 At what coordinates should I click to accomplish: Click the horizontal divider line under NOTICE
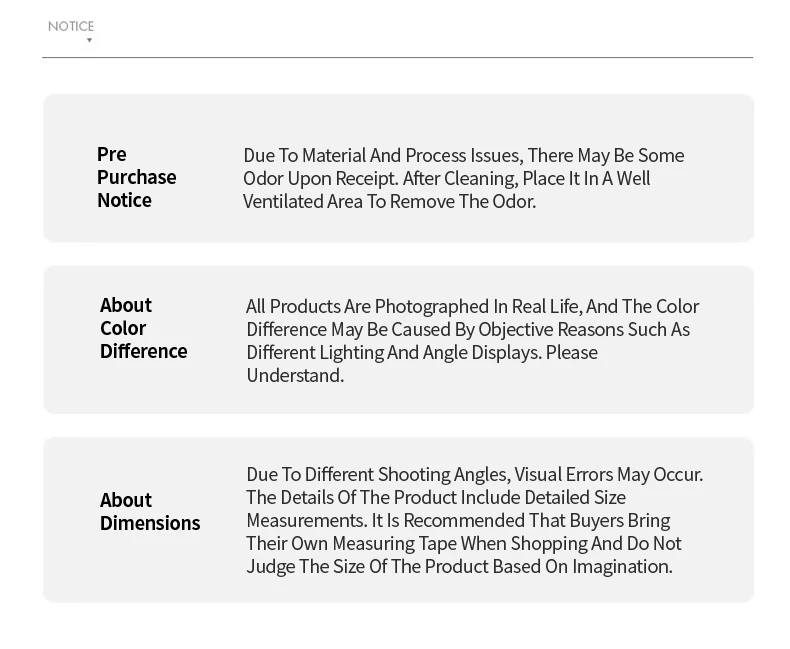[x=397, y=57]
